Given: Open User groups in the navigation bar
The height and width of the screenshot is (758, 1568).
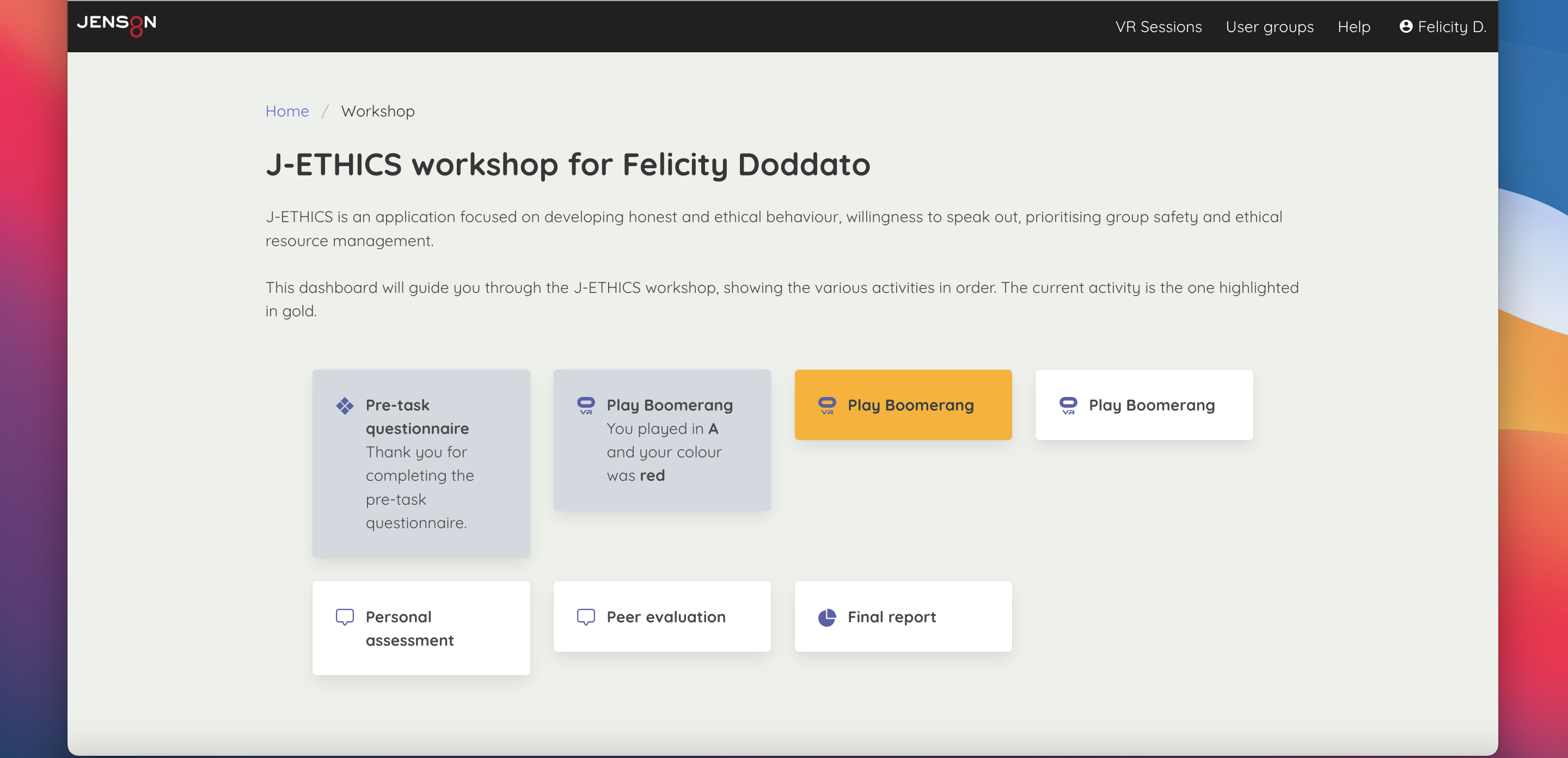Looking at the screenshot, I should (1269, 27).
